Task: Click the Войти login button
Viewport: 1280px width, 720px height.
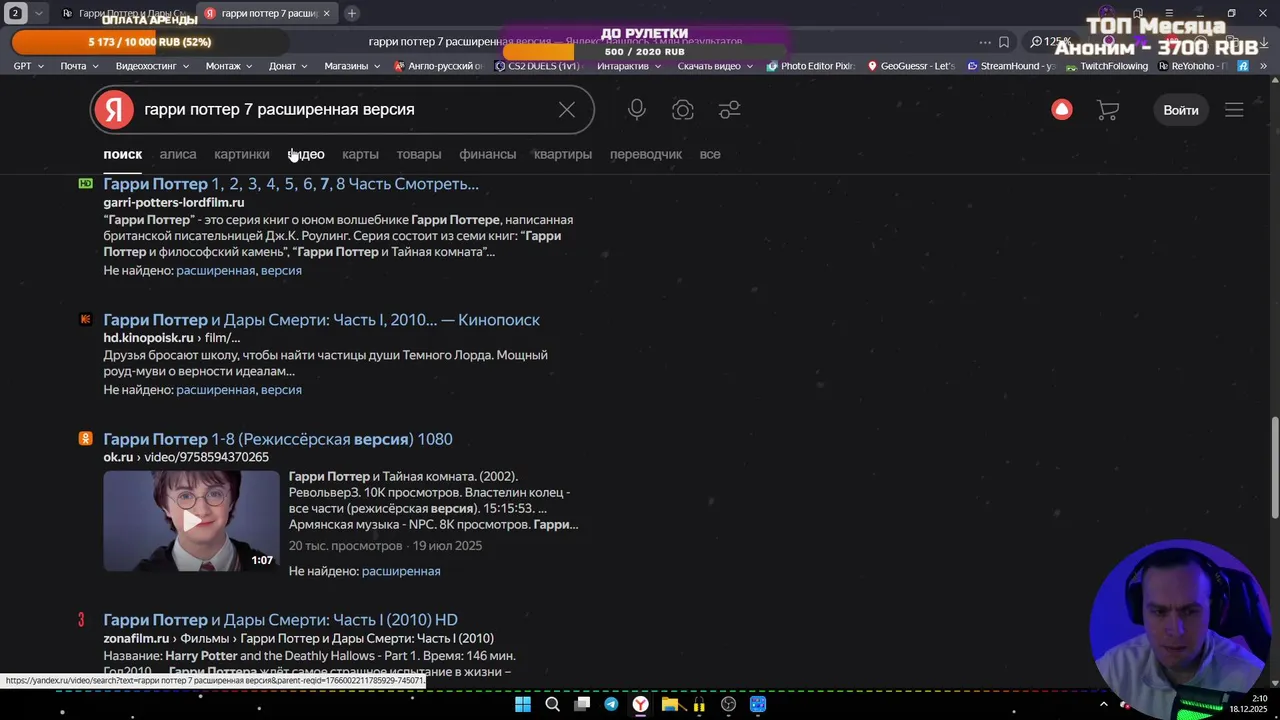Action: point(1181,110)
